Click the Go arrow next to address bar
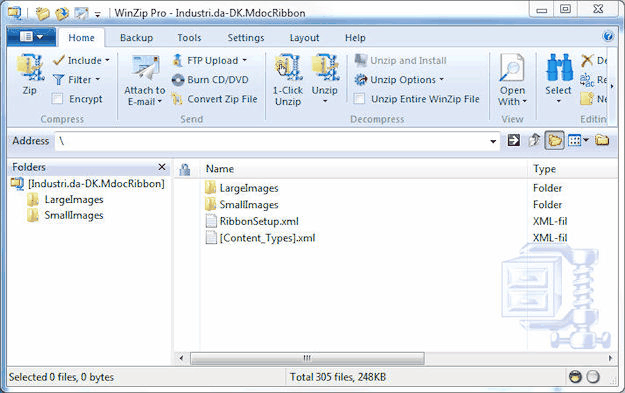625x393 pixels. [x=514, y=140]
